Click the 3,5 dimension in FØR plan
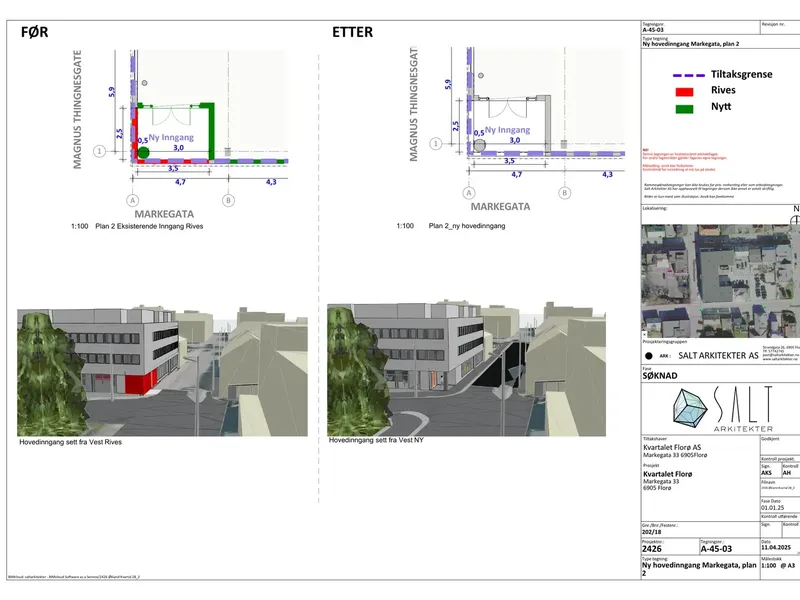 pyautogui.click(x=173, y=168)
